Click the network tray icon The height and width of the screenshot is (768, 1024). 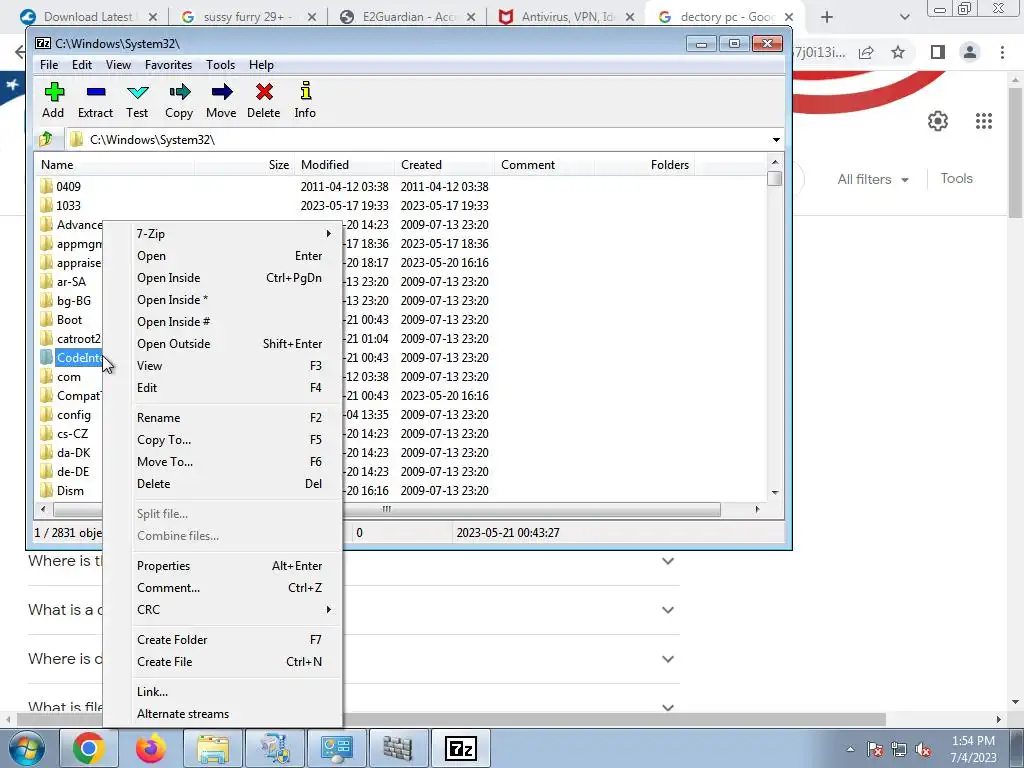click(899, 750)
